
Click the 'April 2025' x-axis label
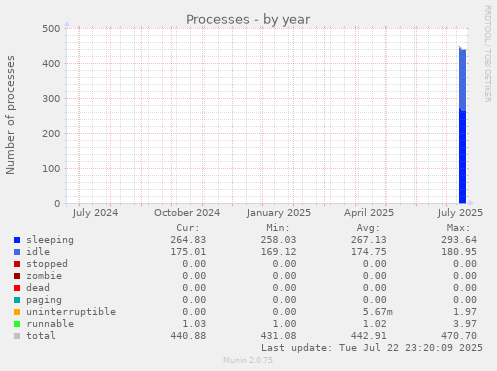tap(369, 213)
